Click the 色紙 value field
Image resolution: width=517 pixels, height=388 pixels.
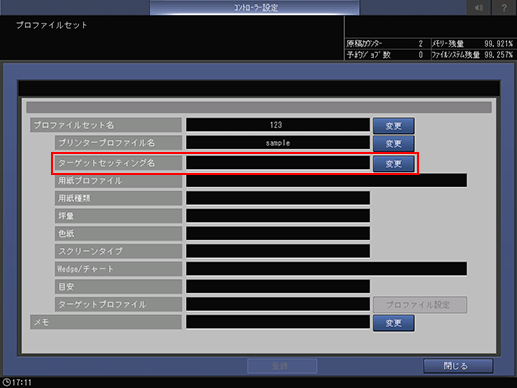pos(278,233)
